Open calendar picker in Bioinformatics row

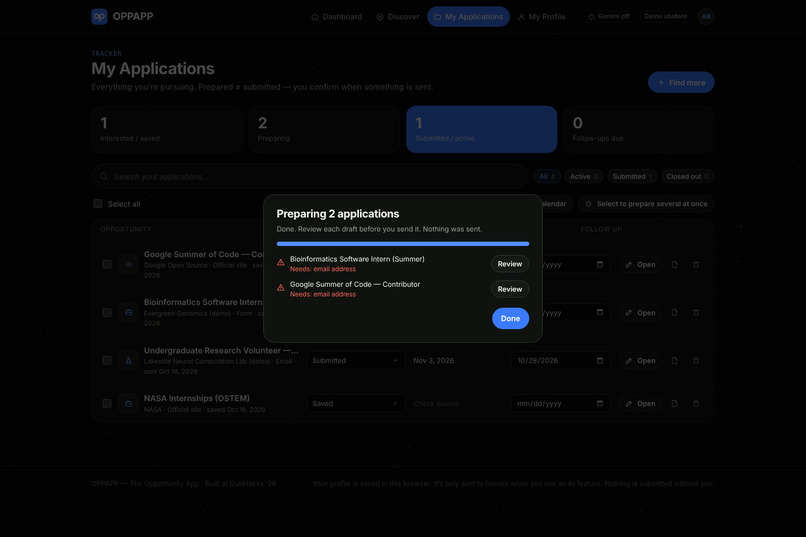coord(599,312)
